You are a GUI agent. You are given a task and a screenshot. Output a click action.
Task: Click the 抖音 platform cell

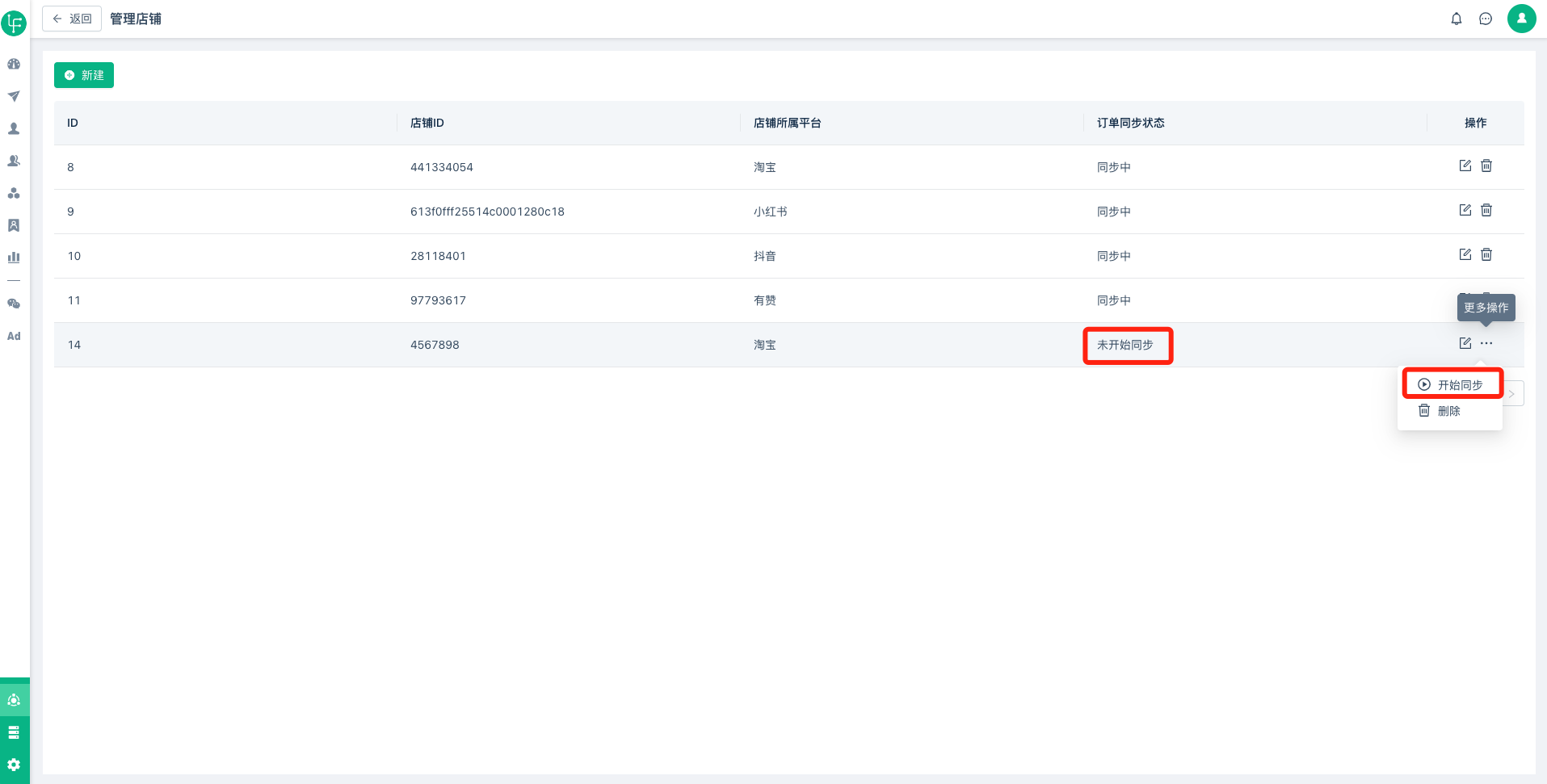pyautogui.click(x=765, y=256)
